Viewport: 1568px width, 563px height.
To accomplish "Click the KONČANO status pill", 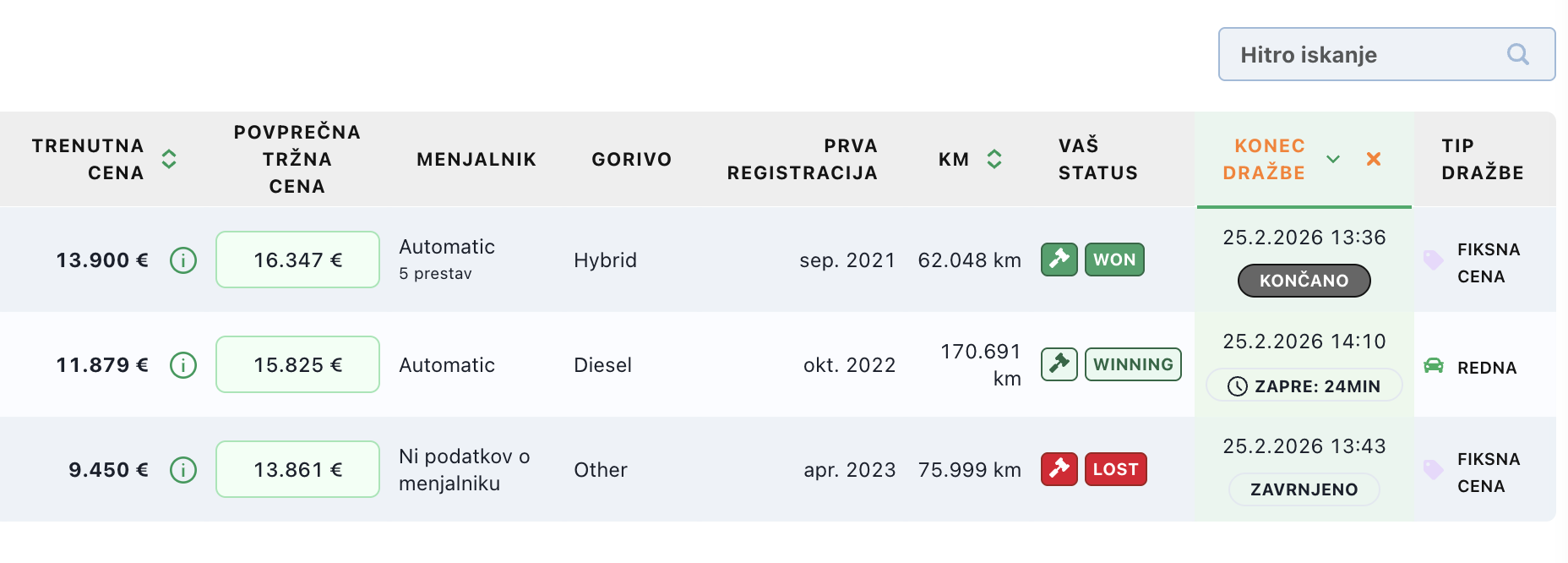I will tap(1304, 281).
